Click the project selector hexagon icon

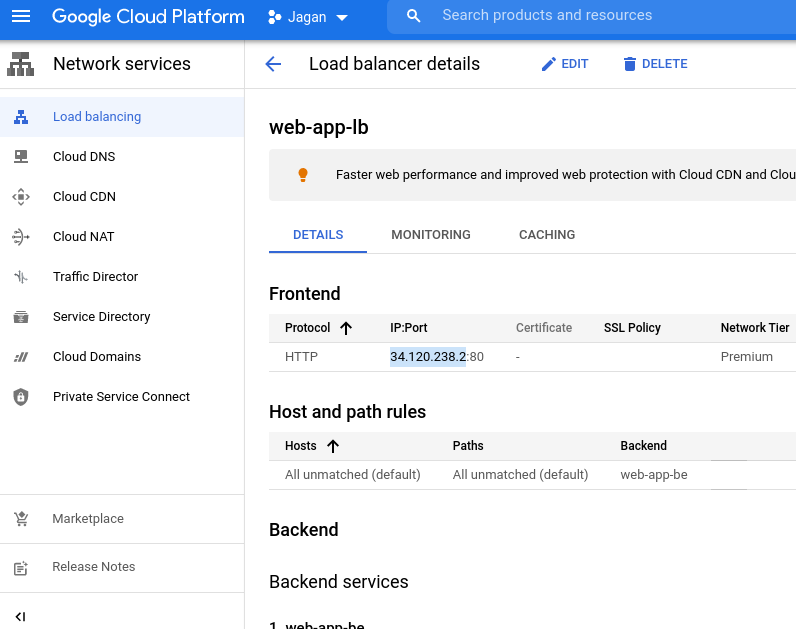click(275, 17)
